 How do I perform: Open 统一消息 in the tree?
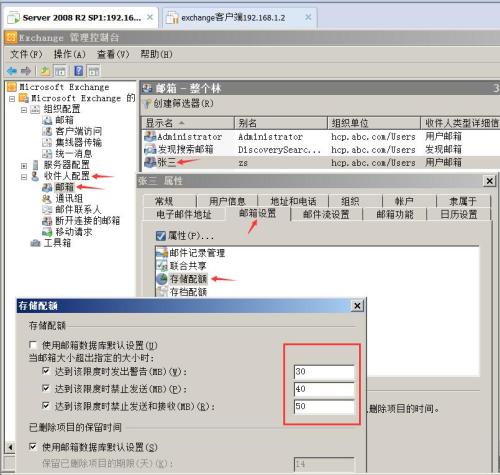[74, 154]
